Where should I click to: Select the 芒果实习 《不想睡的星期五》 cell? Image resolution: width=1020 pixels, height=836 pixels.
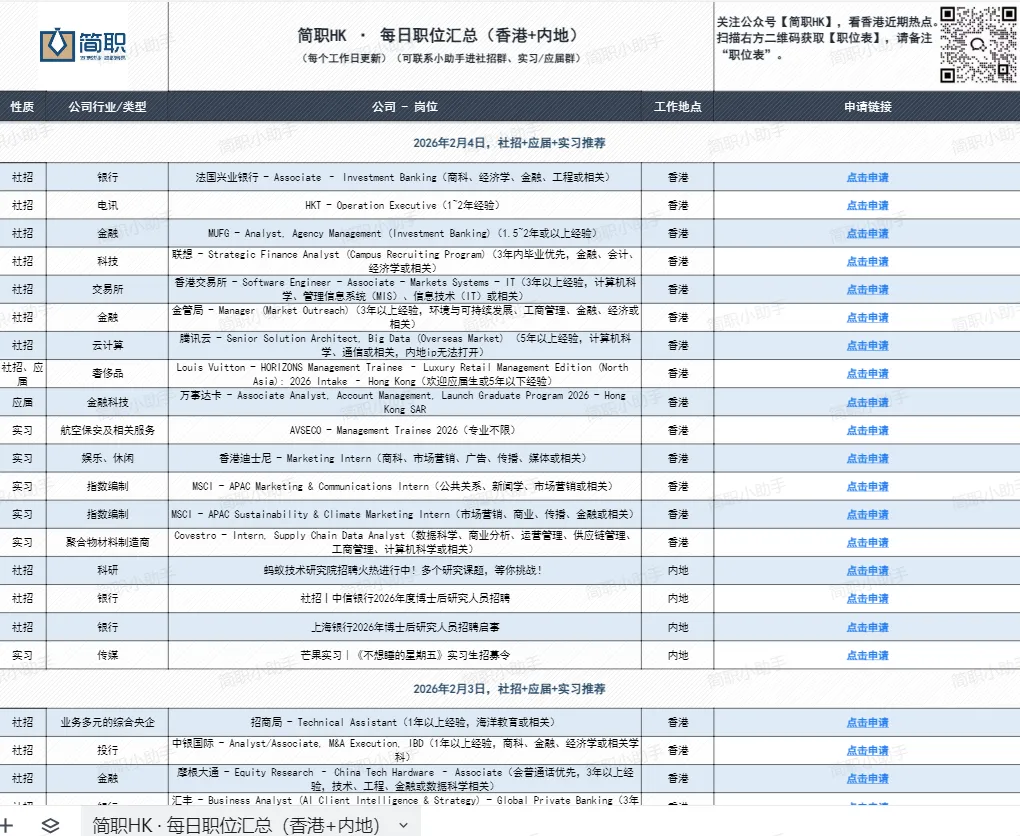pyautogui.click(x=405, y=655)
